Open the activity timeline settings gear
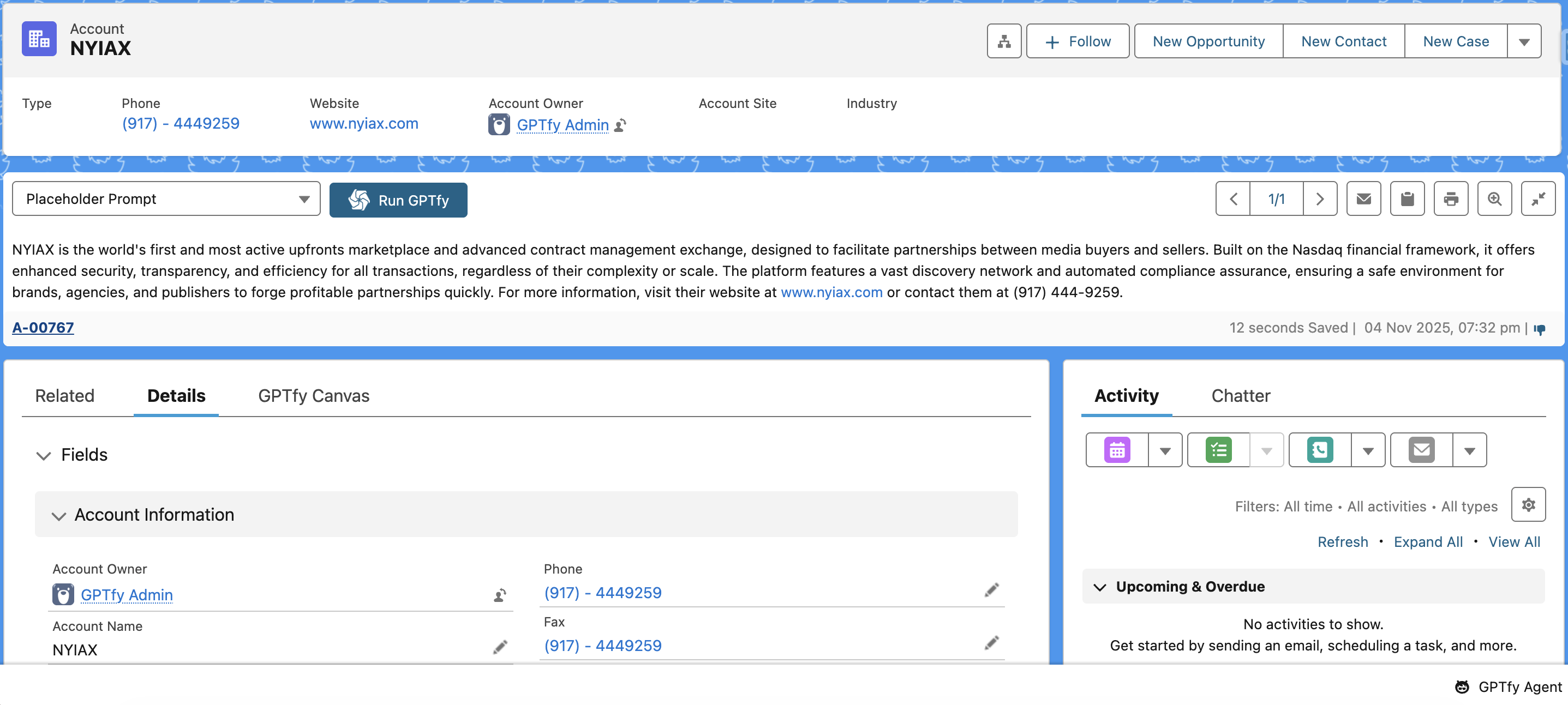This screenshot has height=705, width=1568. (x=1528, y=505)
